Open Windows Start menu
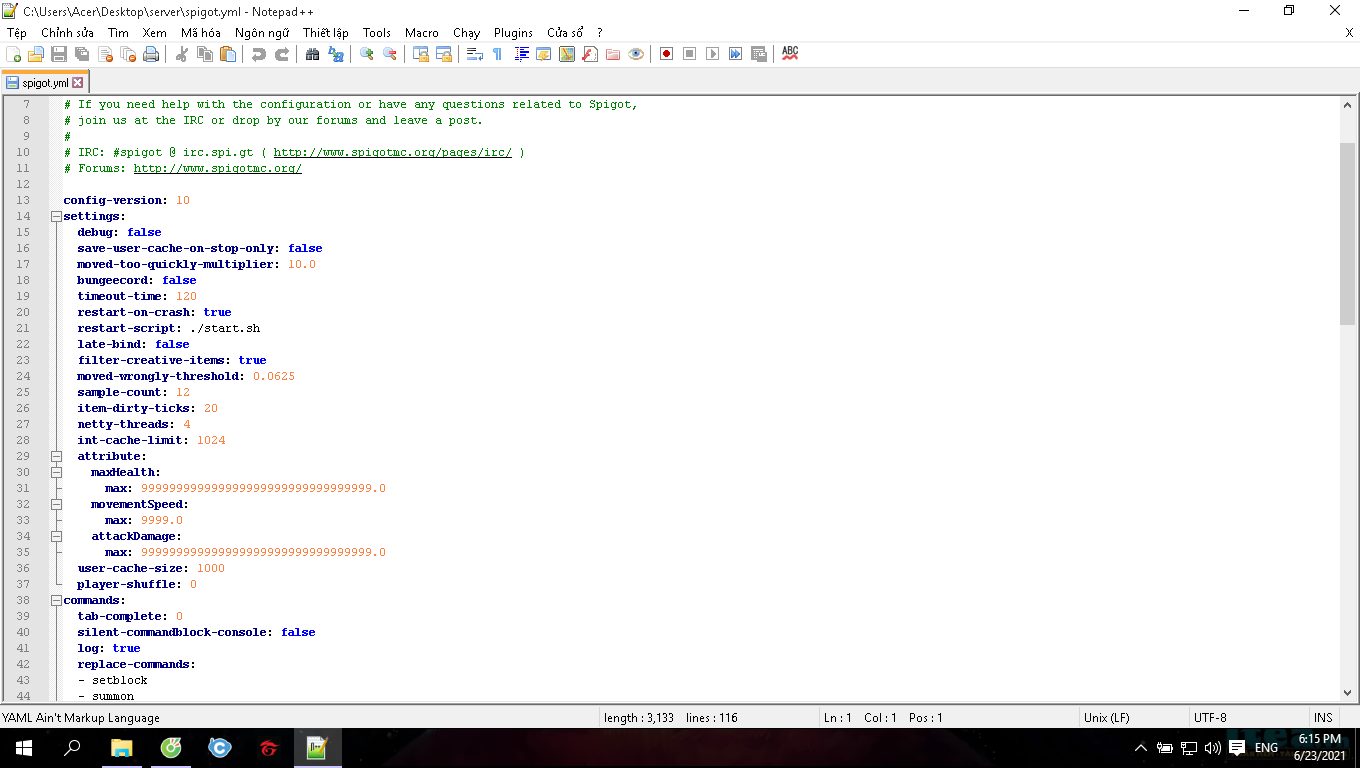The height and width of the screenshot is (768, 1360). pos(24,748)
